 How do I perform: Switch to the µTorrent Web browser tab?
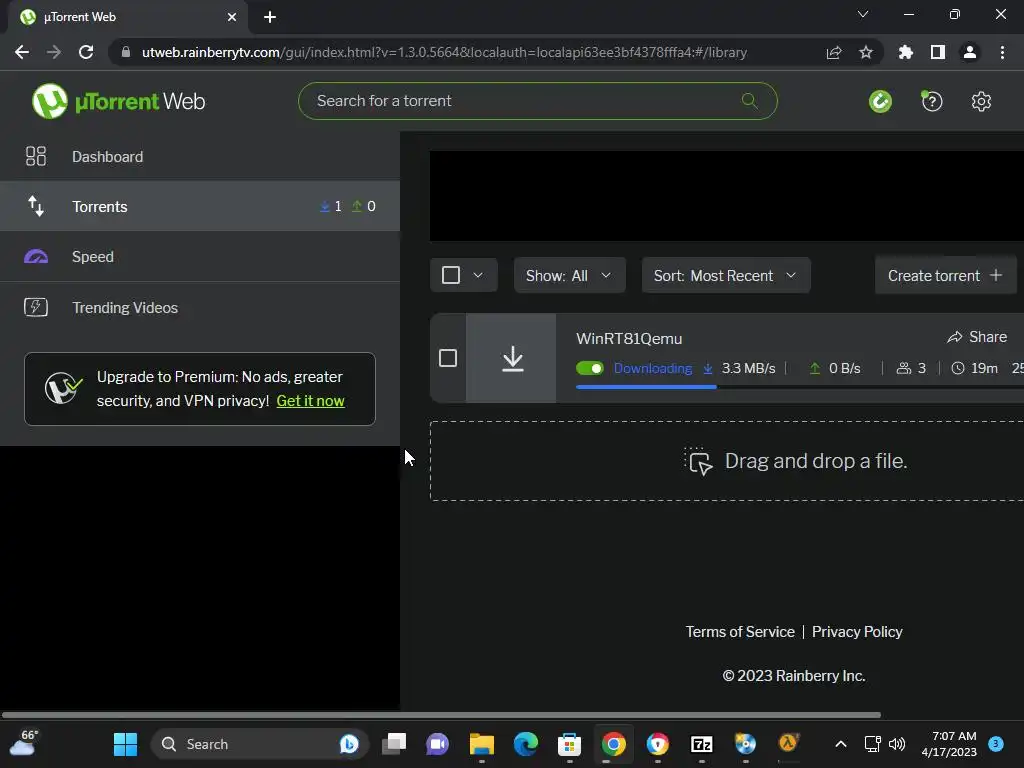tap(127, 17)
